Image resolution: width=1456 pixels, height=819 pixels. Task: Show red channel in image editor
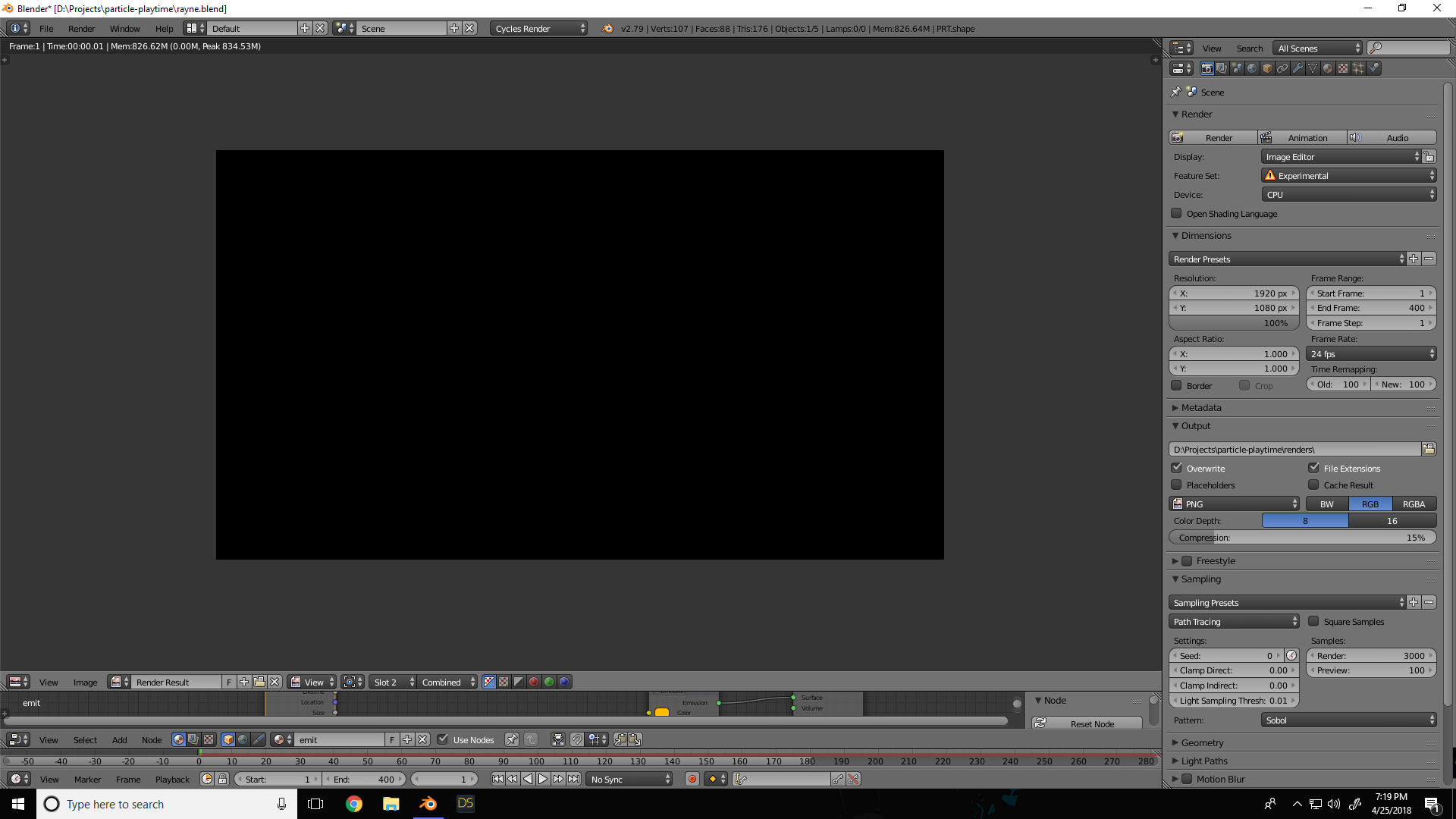pos(534,682)
